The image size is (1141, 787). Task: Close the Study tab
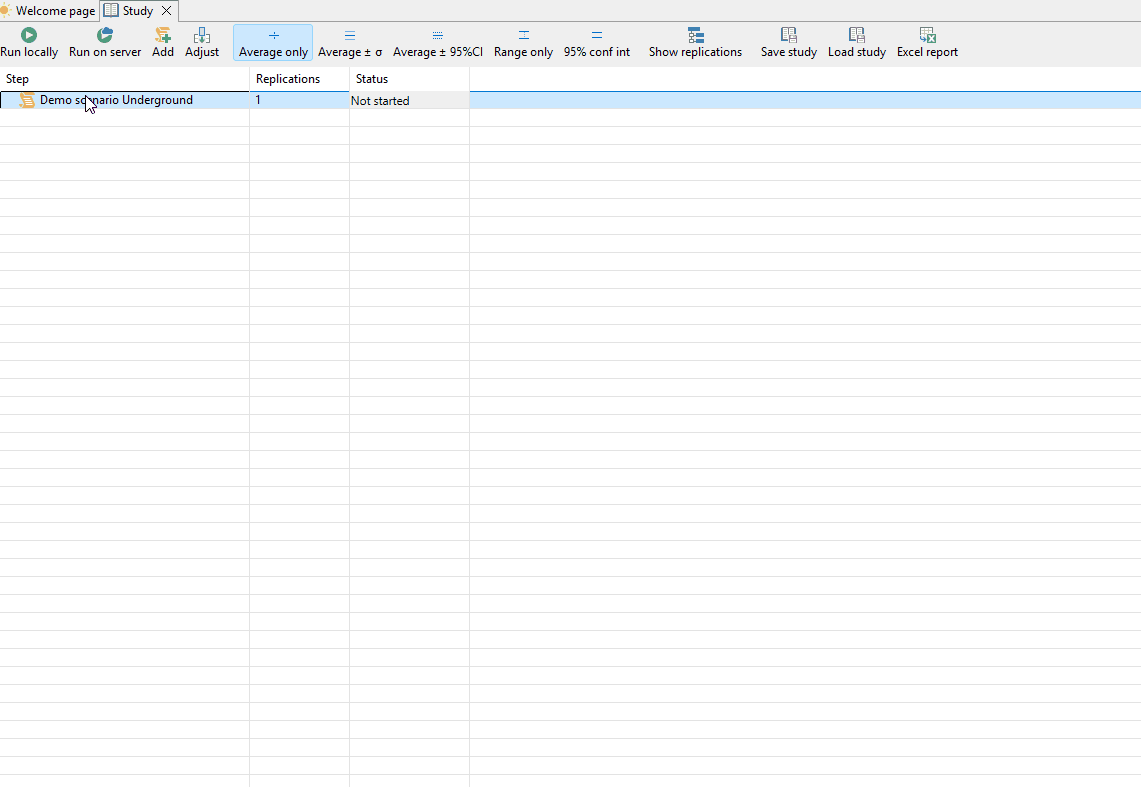click(x=167, y=11)
